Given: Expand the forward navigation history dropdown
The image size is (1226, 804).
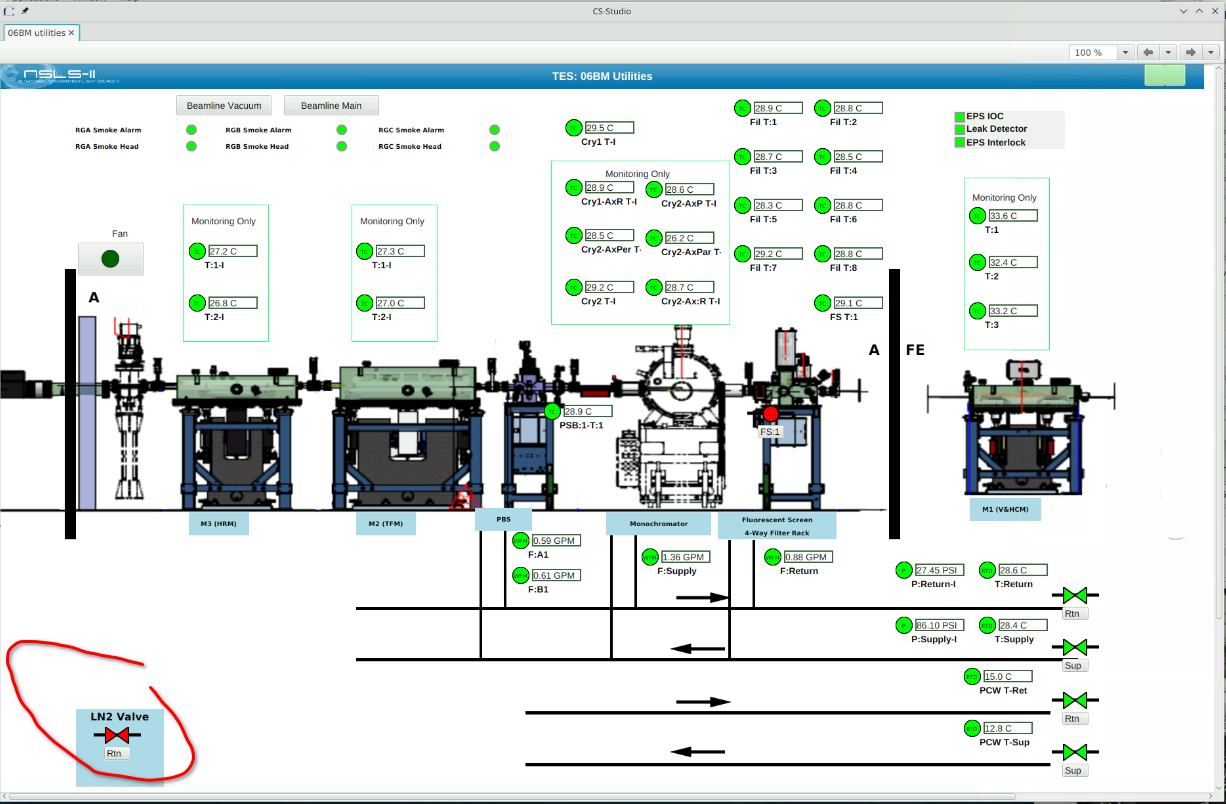Looking at the screenshot, I should pyautogui.click(x=1209, y=52).
